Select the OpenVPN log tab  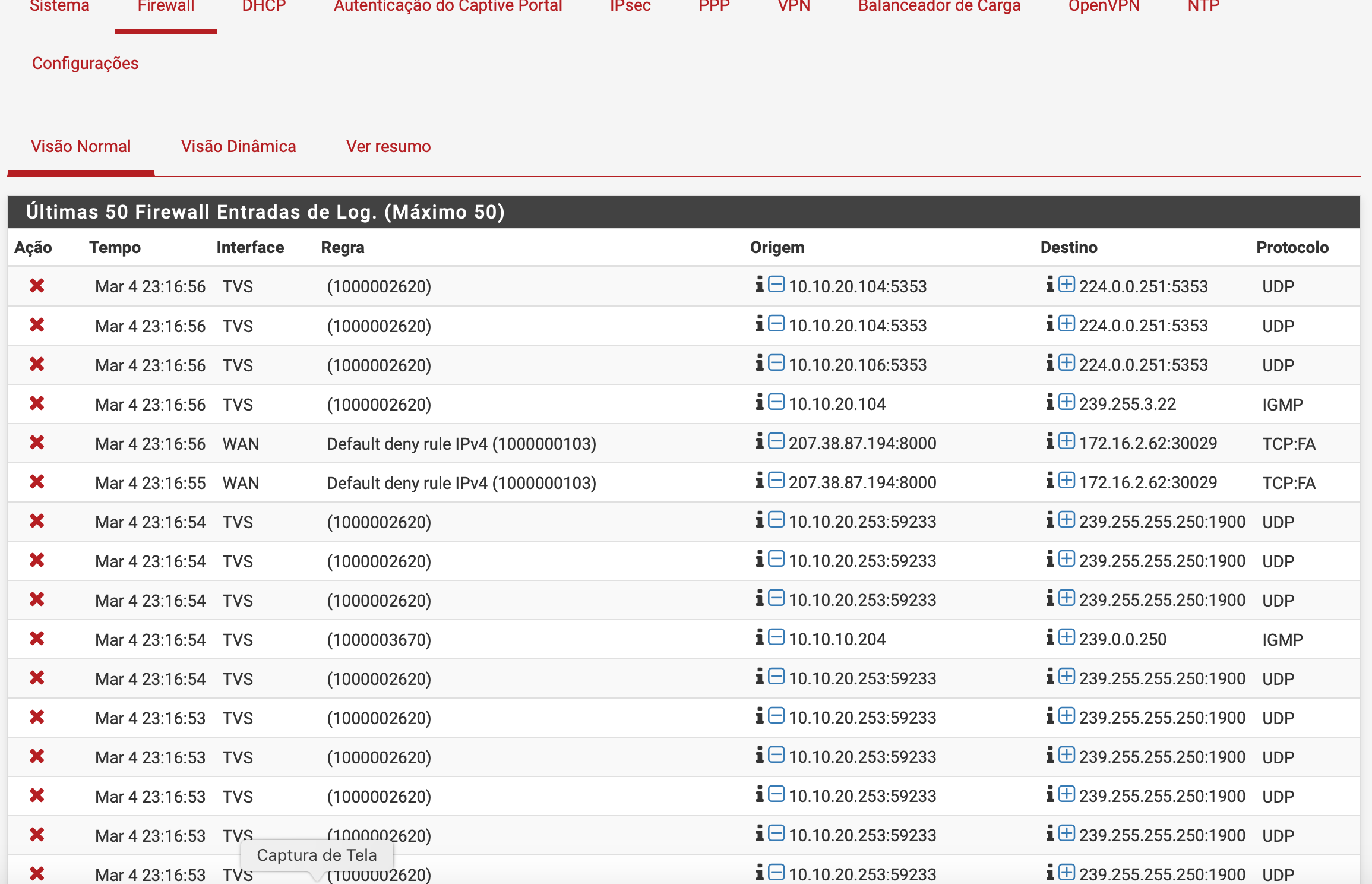click(1104, 7)
